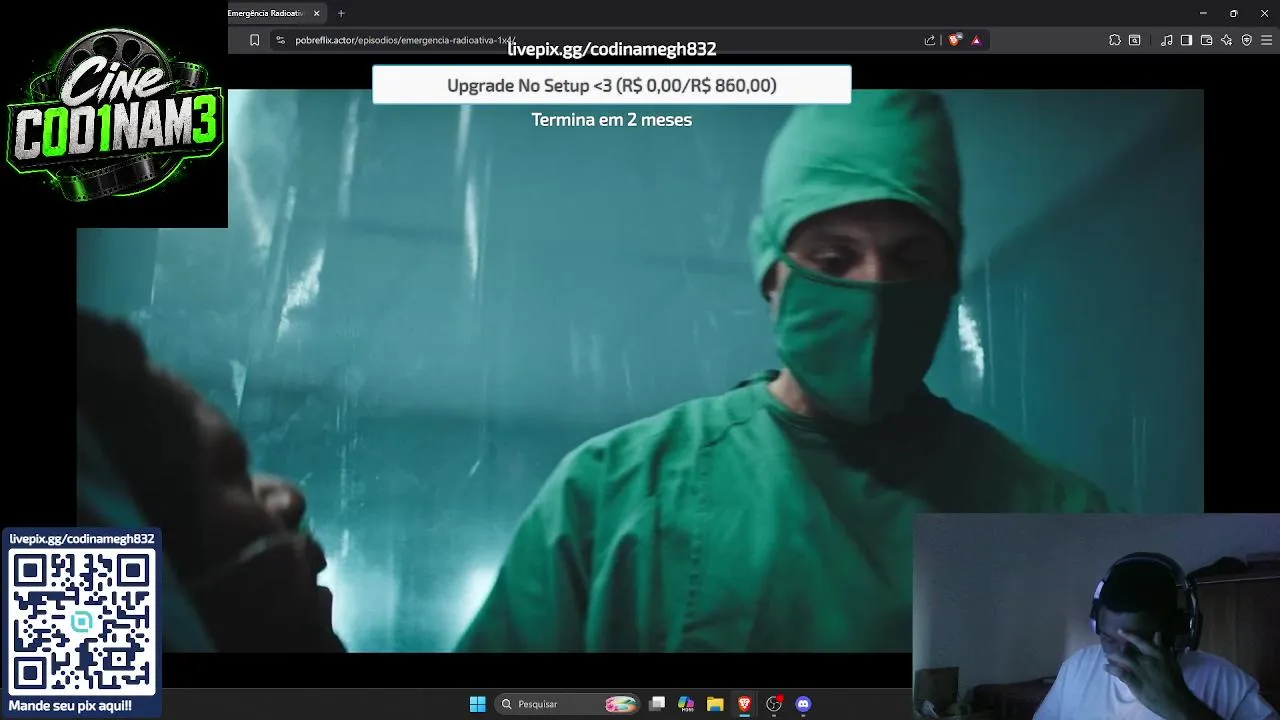Click the icon right of the extensions puzzle
This screenshot has width=1280, height=720.
(x=1135, y=40)
